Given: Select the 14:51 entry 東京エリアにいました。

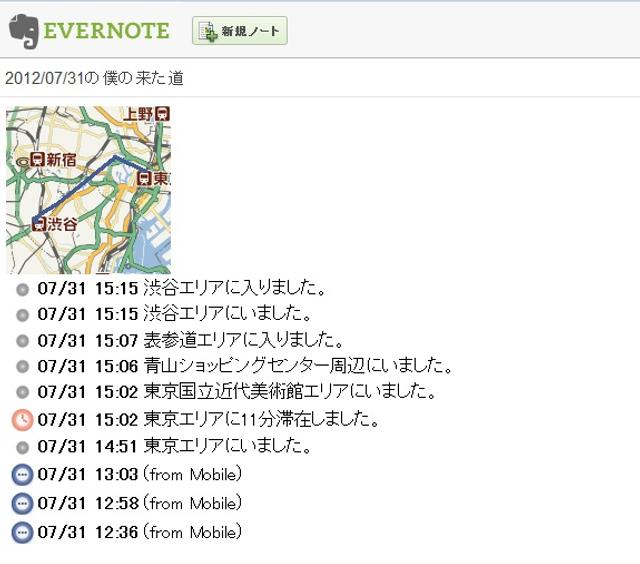Looking at the screenshot, I should coord(228,446).
